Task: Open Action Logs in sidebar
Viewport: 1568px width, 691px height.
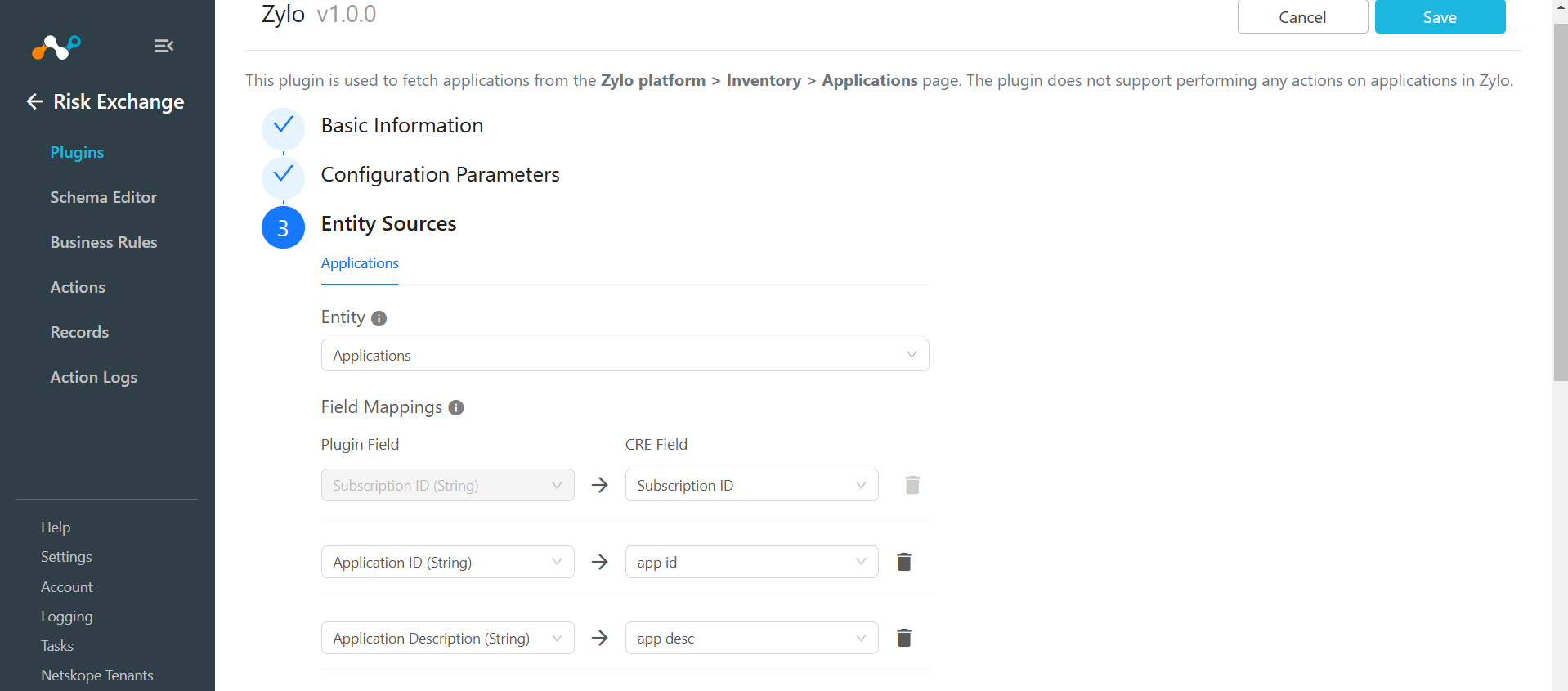Action: click(93, 377)
